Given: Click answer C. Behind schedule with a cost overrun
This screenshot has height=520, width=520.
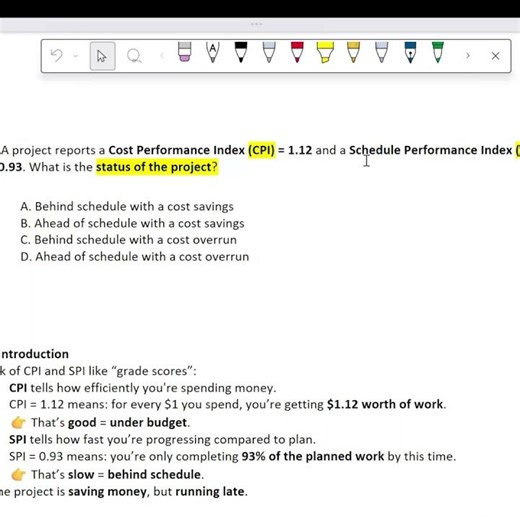Looking at the screenshot, I should tap(128, 240).
